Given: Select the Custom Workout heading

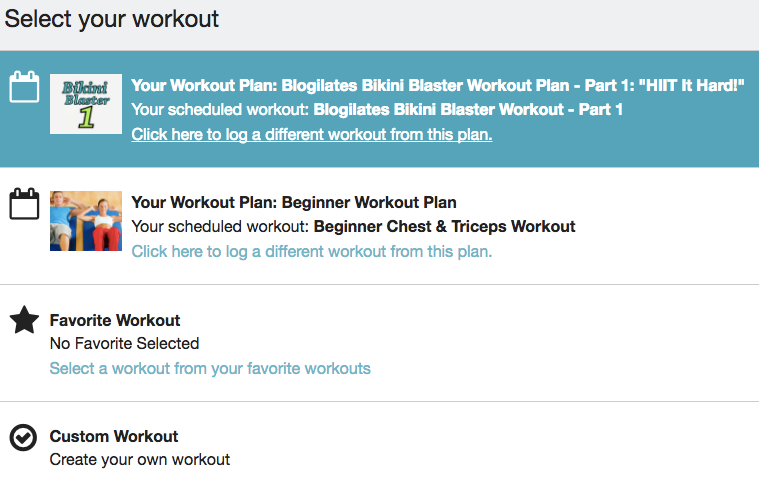Looking at the screenshot, I should (x=114, y=436).
